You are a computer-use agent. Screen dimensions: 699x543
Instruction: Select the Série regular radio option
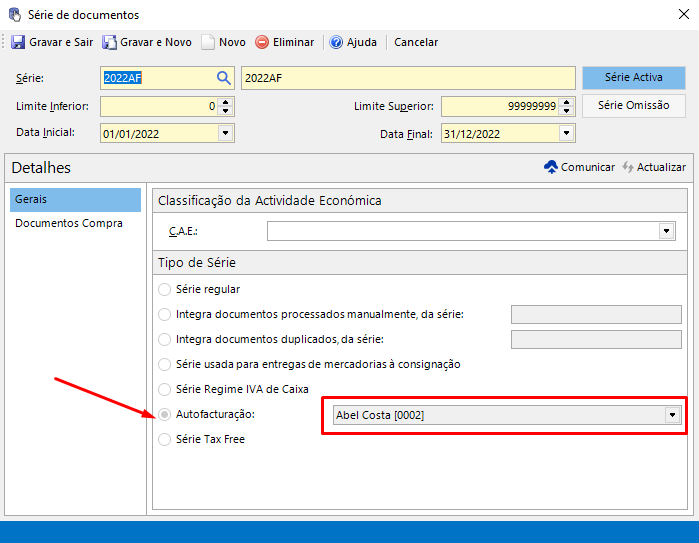pyautogui.click(x=165, y=289)
